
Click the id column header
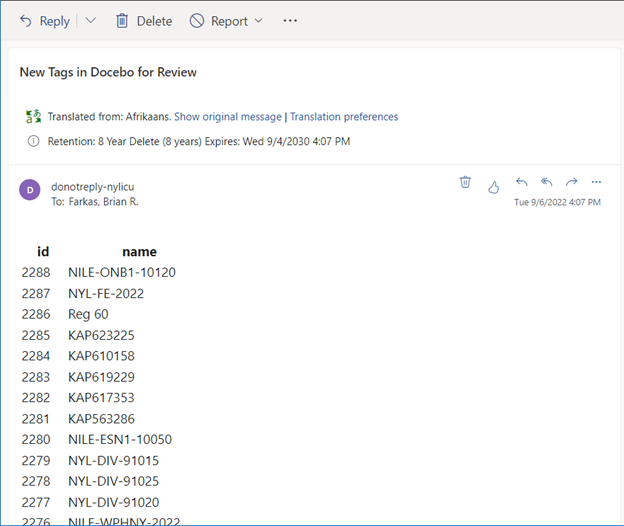tap(43, 251)
